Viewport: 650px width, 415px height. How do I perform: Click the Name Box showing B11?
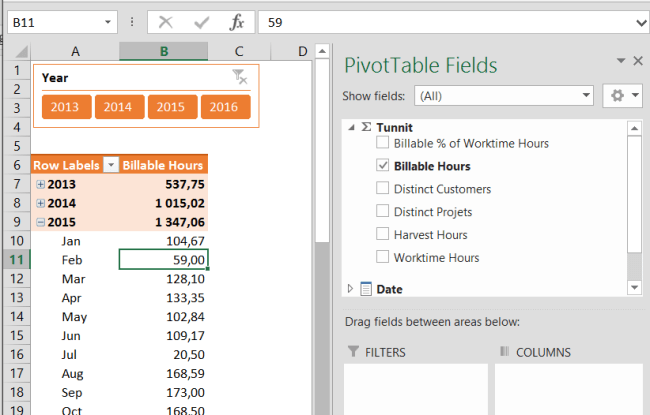click(x=60, y=22)
